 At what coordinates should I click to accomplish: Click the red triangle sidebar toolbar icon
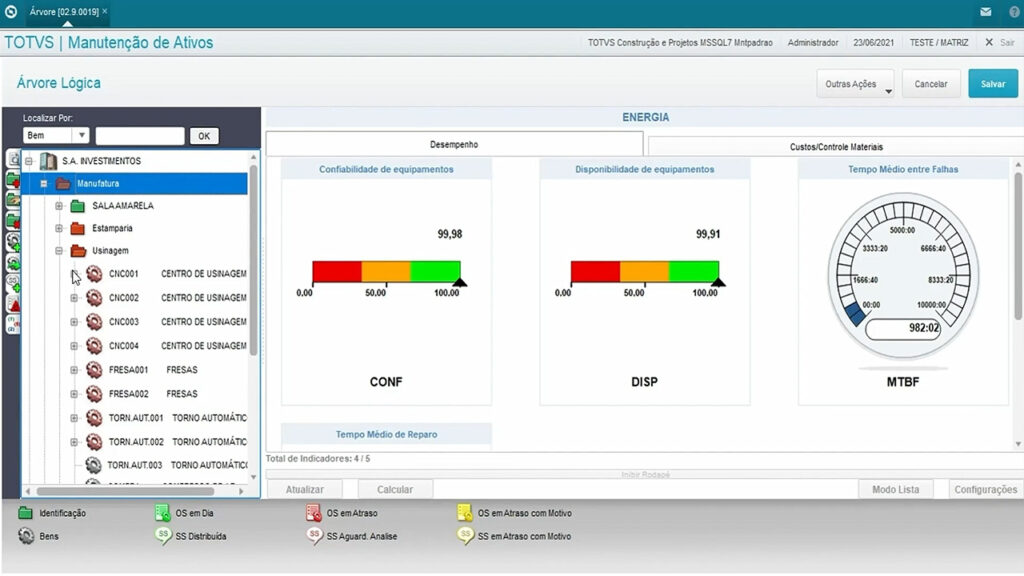[x=13, y=304]
